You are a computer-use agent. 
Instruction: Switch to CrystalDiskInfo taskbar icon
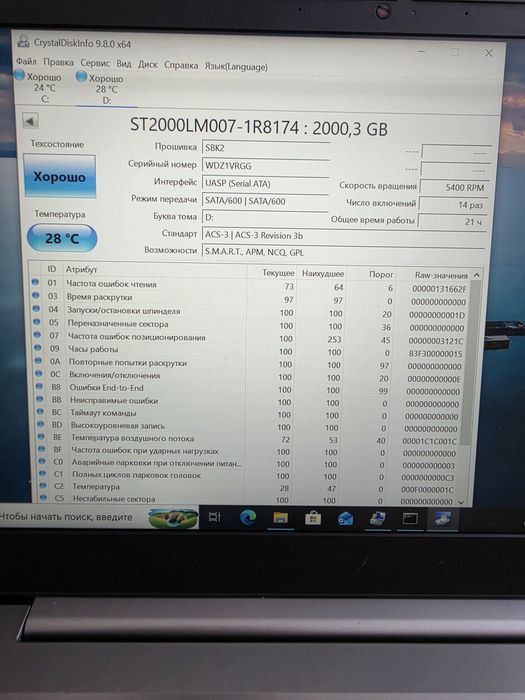tap(442, 520)
